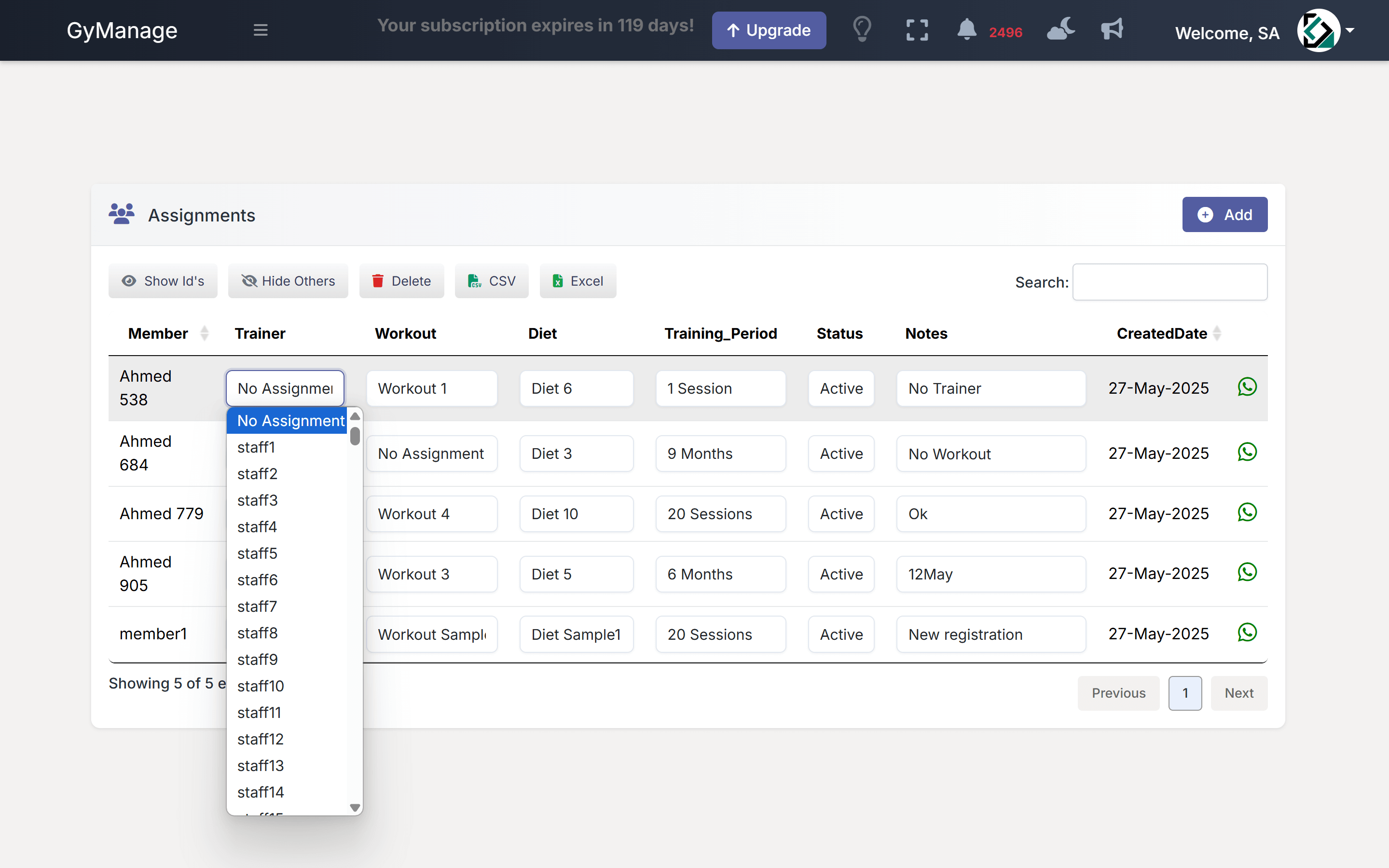Image resolution: width=1389 pixels, height=868 pixels.
Task: Open the hamburger sidebar menu
Action: [261, 30]
